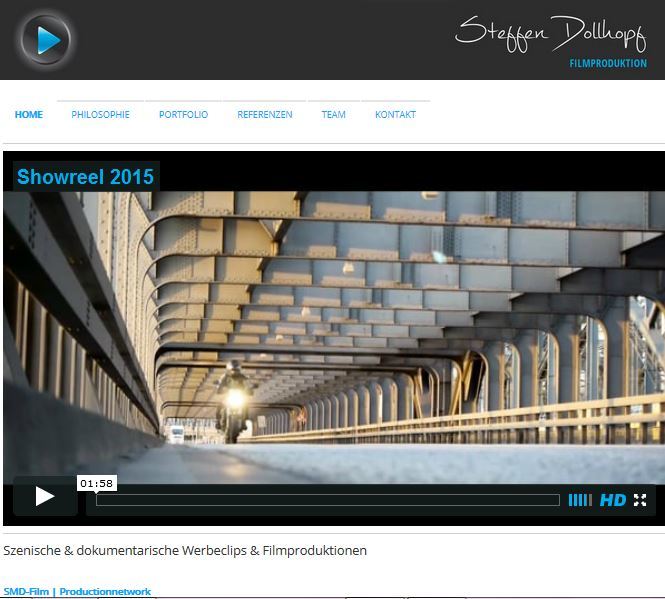Enter fullscreen video mode
This screenshot has height=599, width=665.
point(640,500)
